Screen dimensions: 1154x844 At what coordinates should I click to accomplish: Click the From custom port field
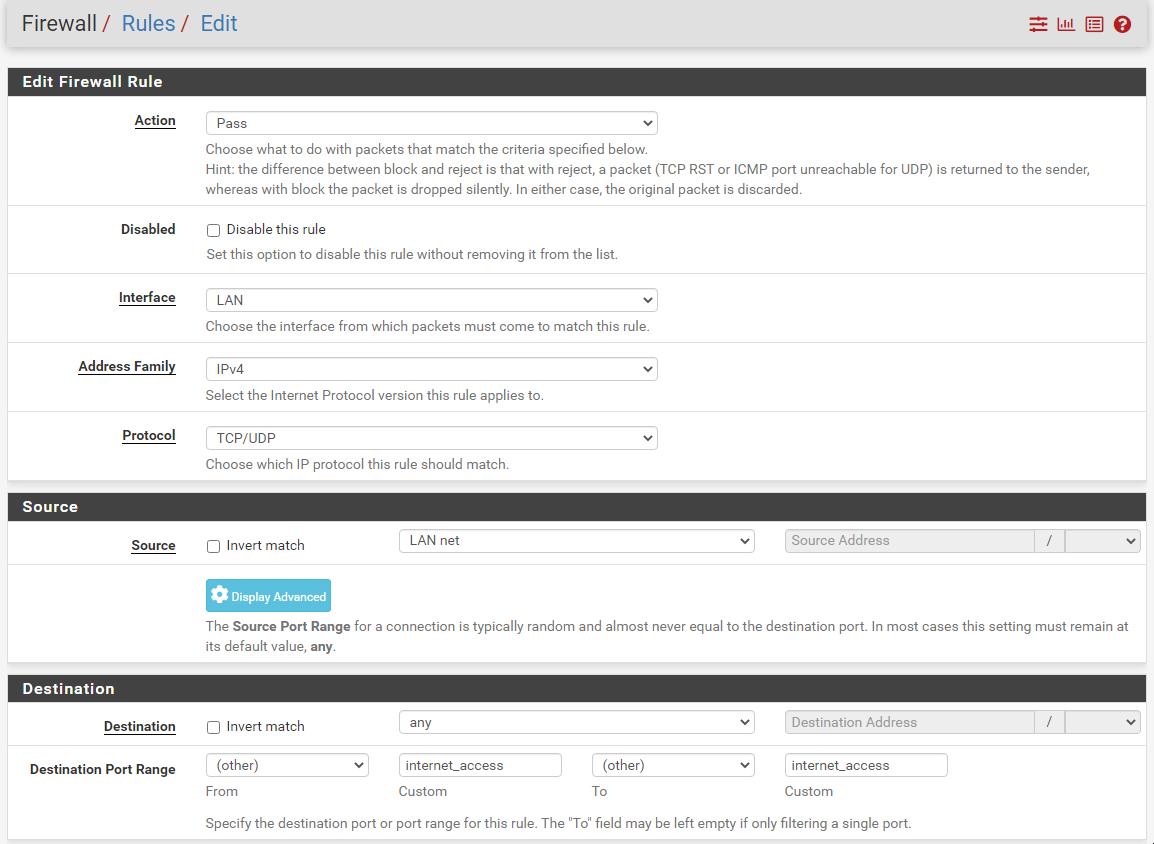(x=480, y=766)
